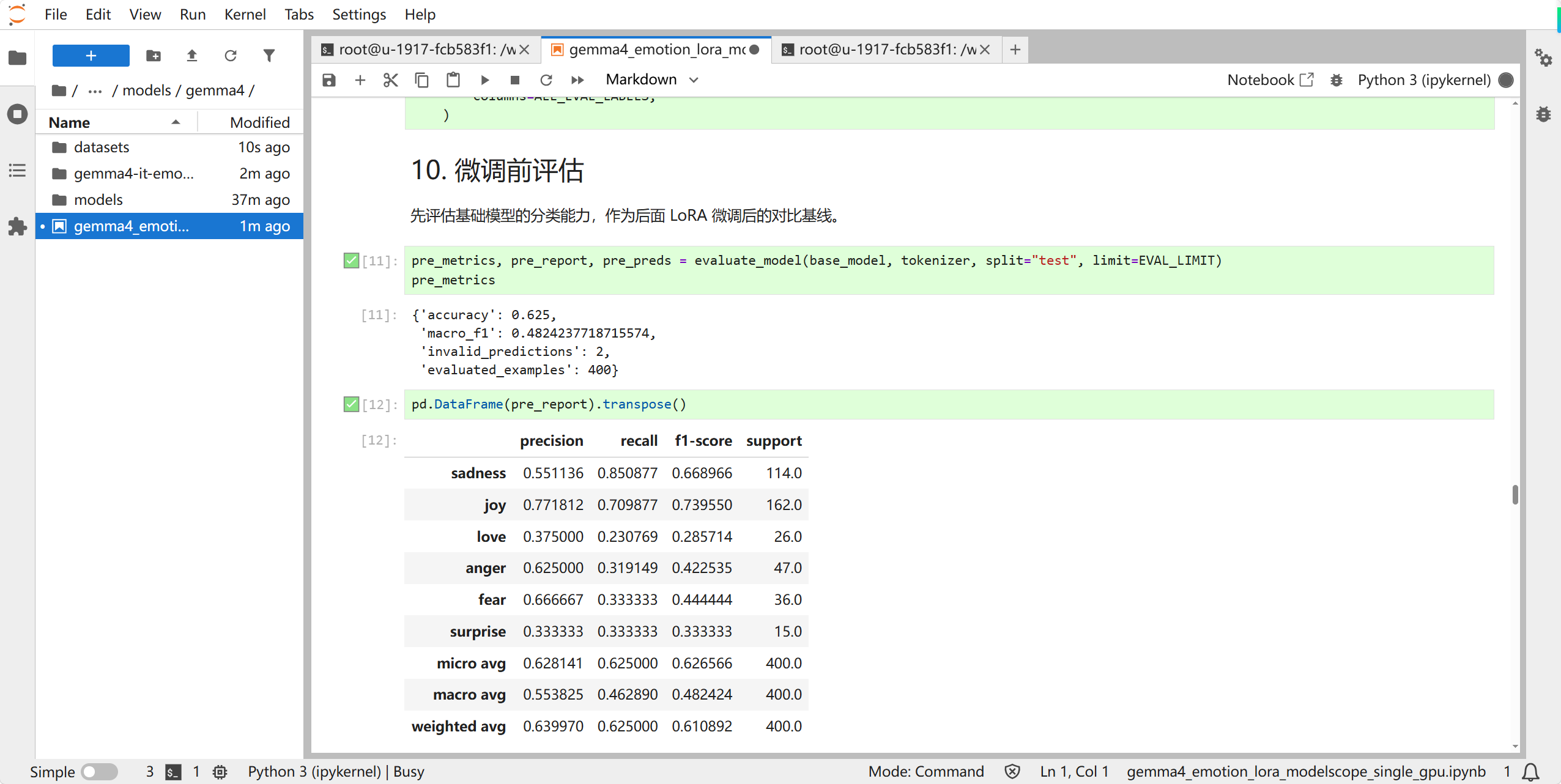Select the gemma4-it-emo... folder
This screenshot has height=784, width=1561.
[x=169, y=174]
